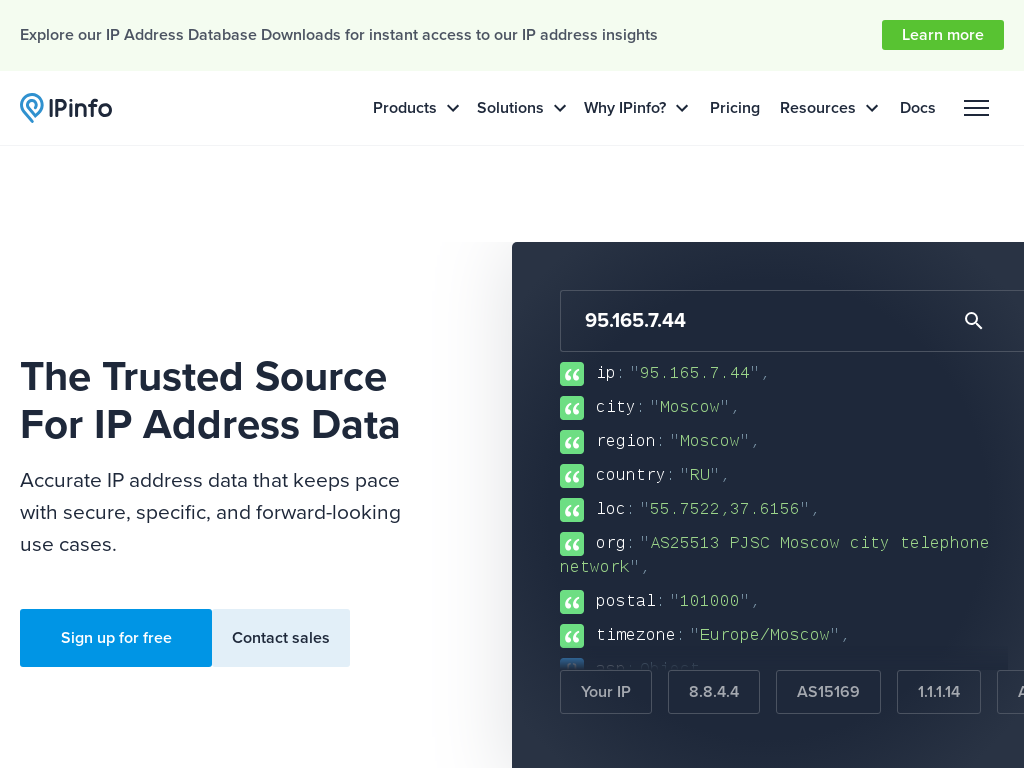The width and height of the screenshot is (1024, 768).
Task: Expand the Solutions dropdown menu
Action: pyautogui.click(x=521, y=108)
